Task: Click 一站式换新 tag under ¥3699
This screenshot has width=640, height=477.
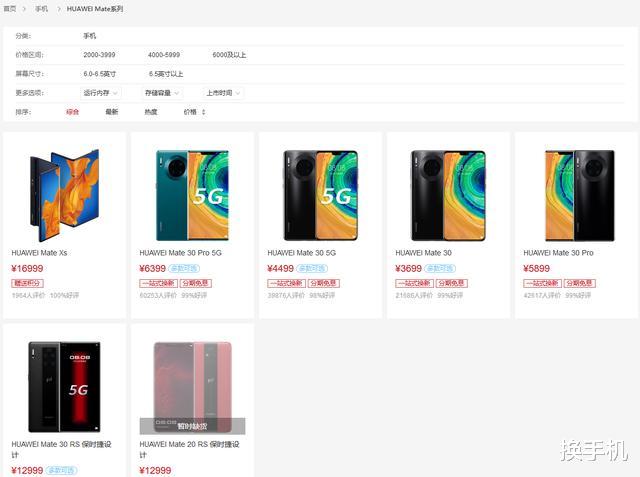Action: tap(415, 283)
